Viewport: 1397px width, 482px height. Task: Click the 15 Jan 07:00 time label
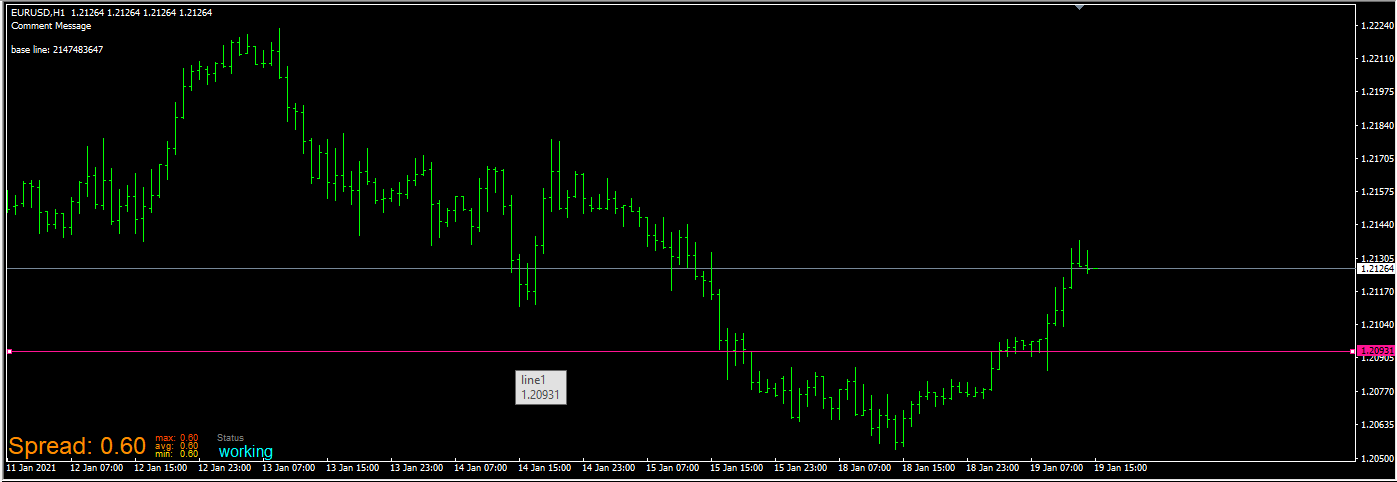pos(673,468)
